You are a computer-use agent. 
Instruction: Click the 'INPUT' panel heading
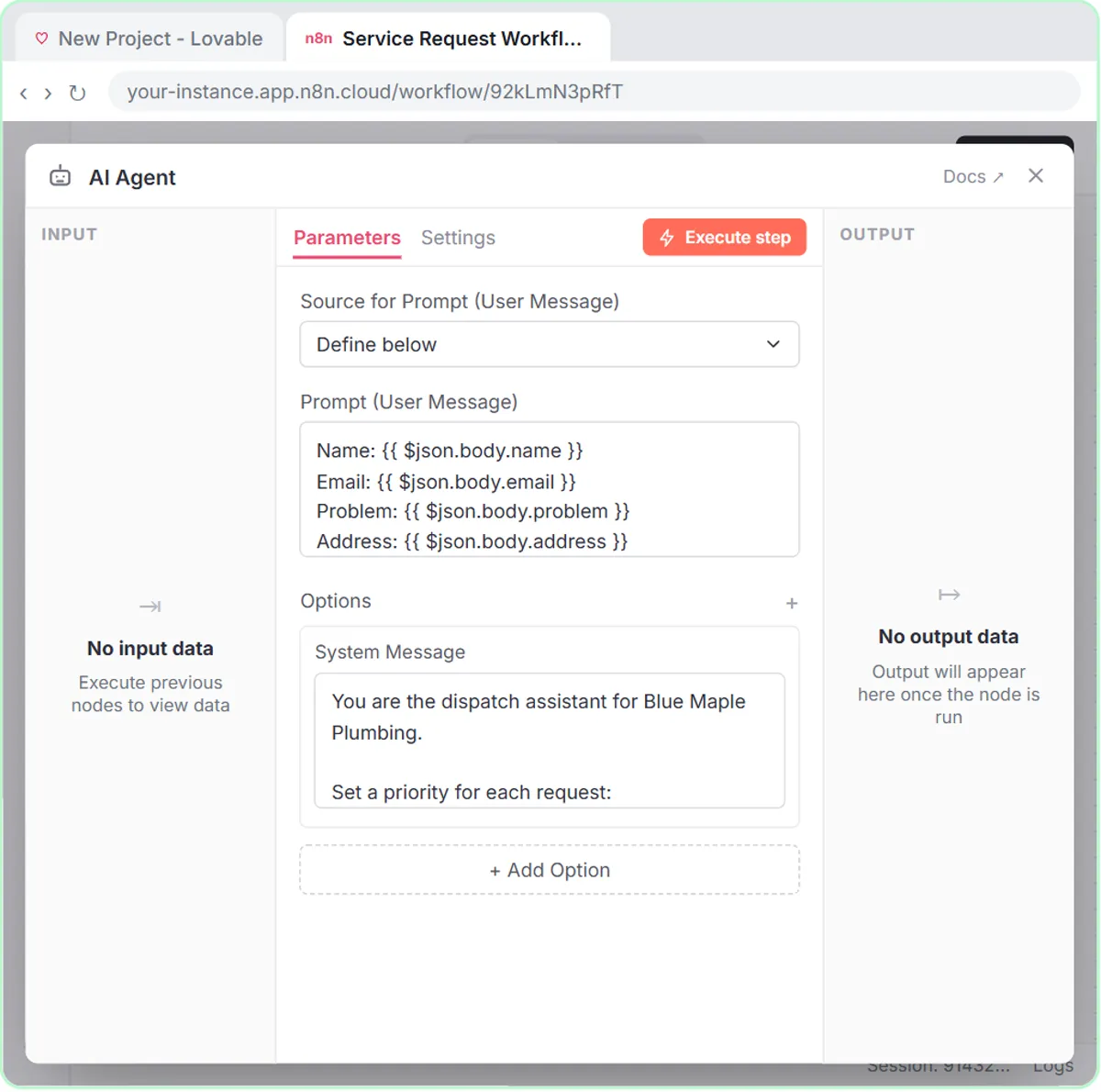point(69,234)
